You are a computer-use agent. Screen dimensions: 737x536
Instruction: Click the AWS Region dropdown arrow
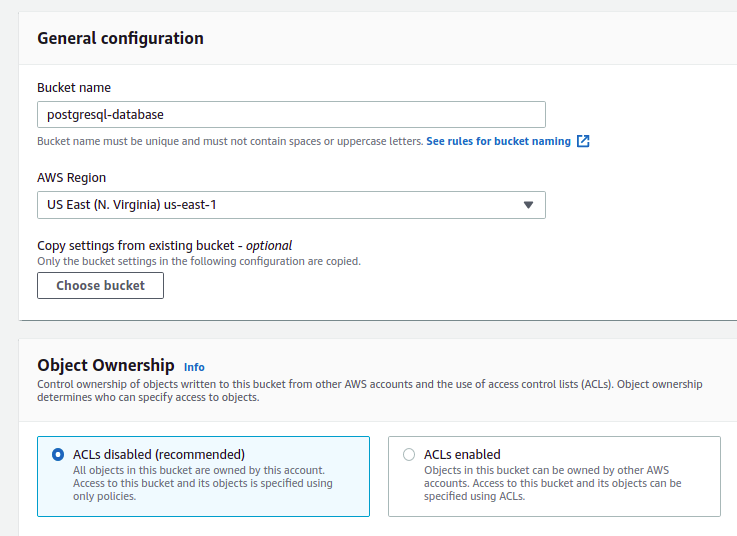click(x=529, y=205)
